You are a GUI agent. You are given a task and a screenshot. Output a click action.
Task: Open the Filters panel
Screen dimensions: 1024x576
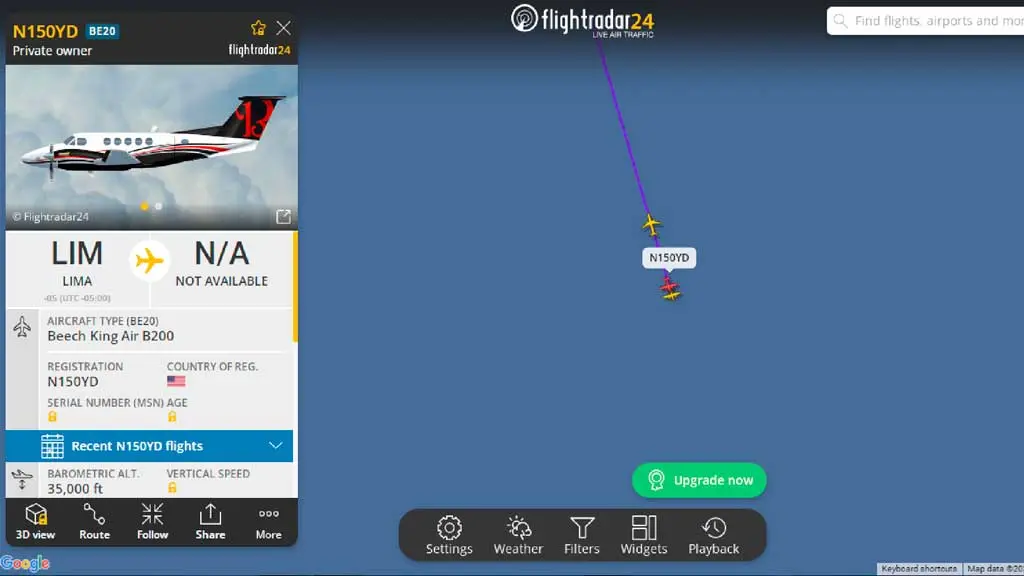581,536
